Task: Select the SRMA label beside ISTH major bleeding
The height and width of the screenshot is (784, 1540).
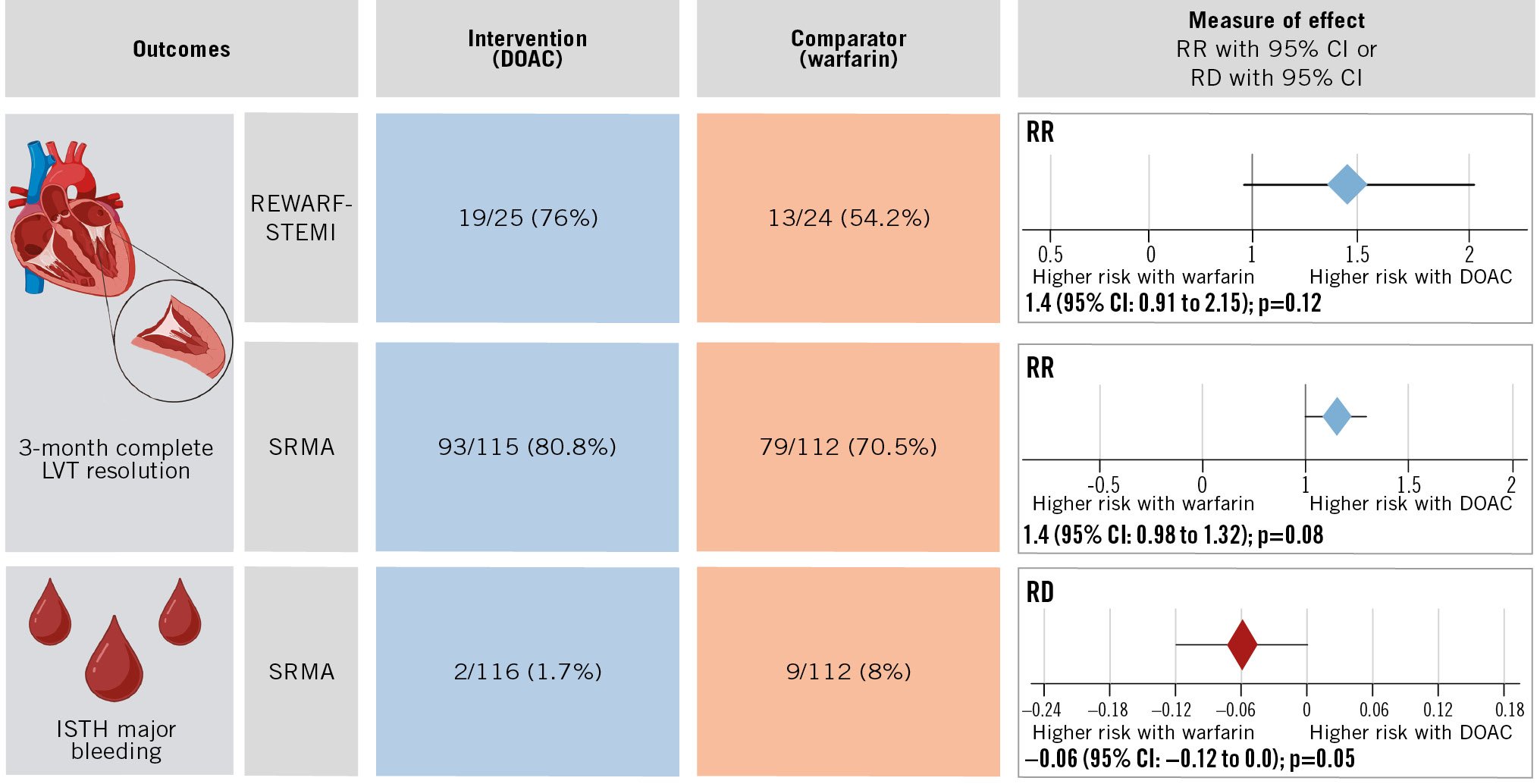Action: click(301, 672)
